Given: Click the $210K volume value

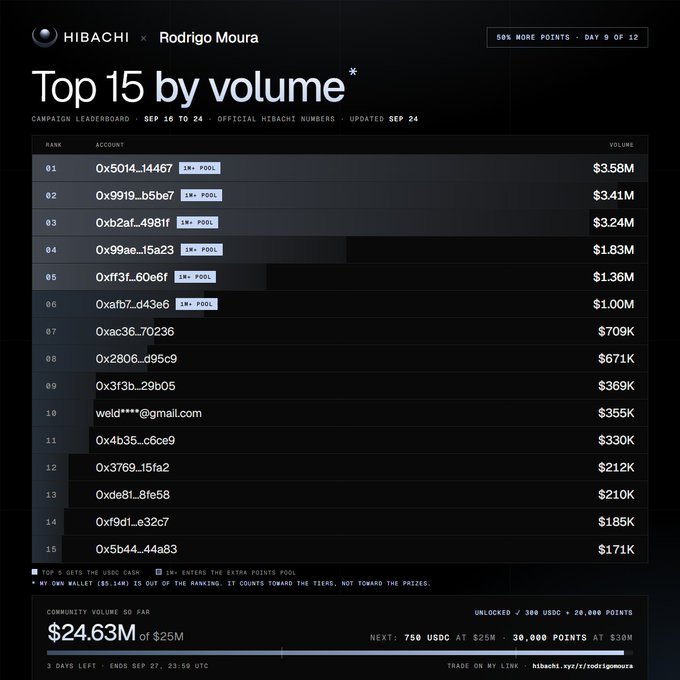Looking at the screenshot, I should pyautogui.click(x=616, y=495).
